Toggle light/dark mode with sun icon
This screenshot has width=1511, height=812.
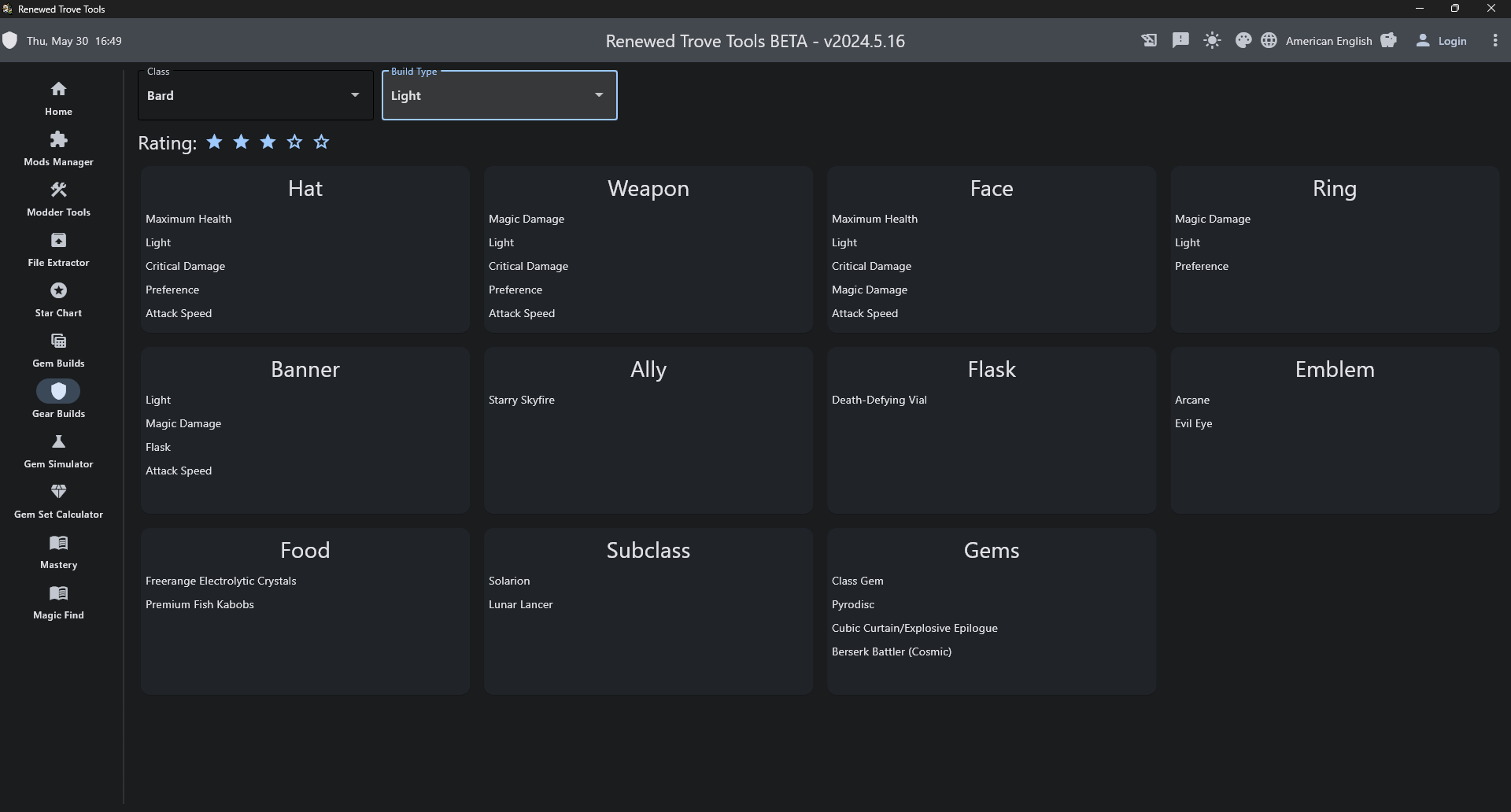tap(1212, 40)
